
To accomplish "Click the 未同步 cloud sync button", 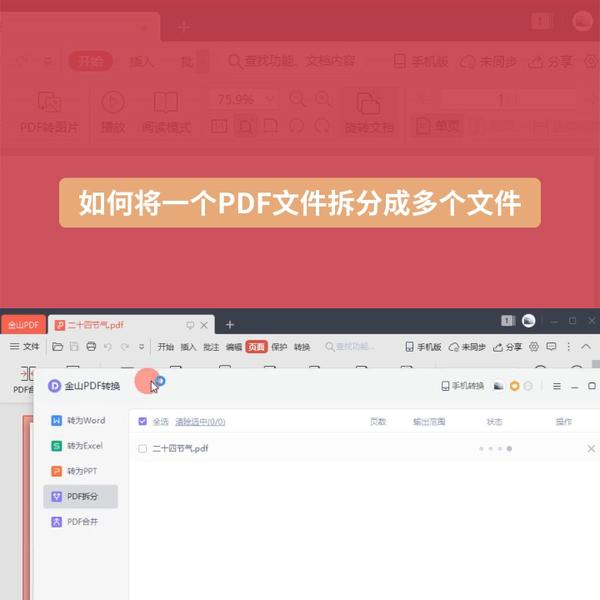I will click(467, 347).
